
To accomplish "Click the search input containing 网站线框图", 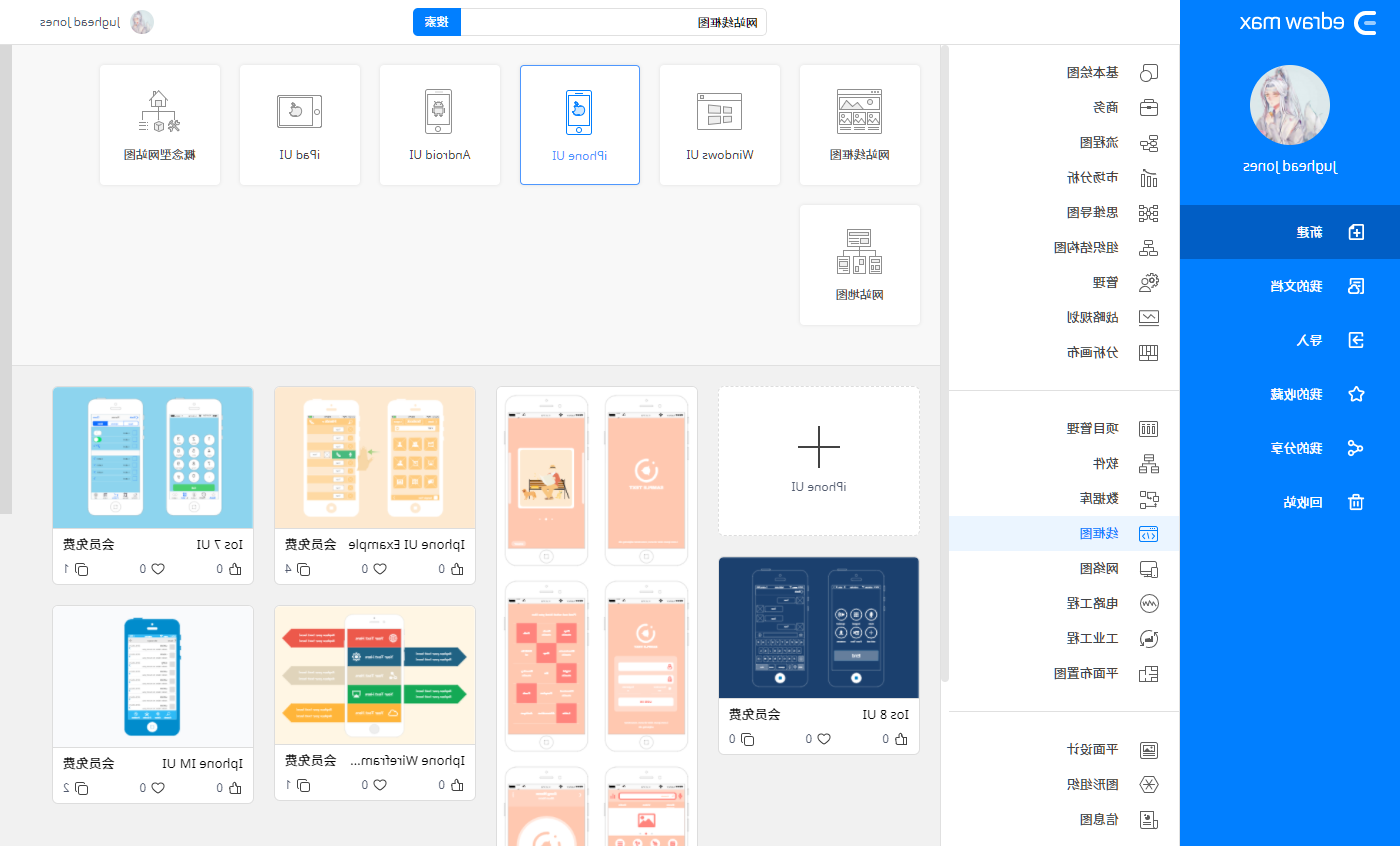I will [x=613, y=22].
